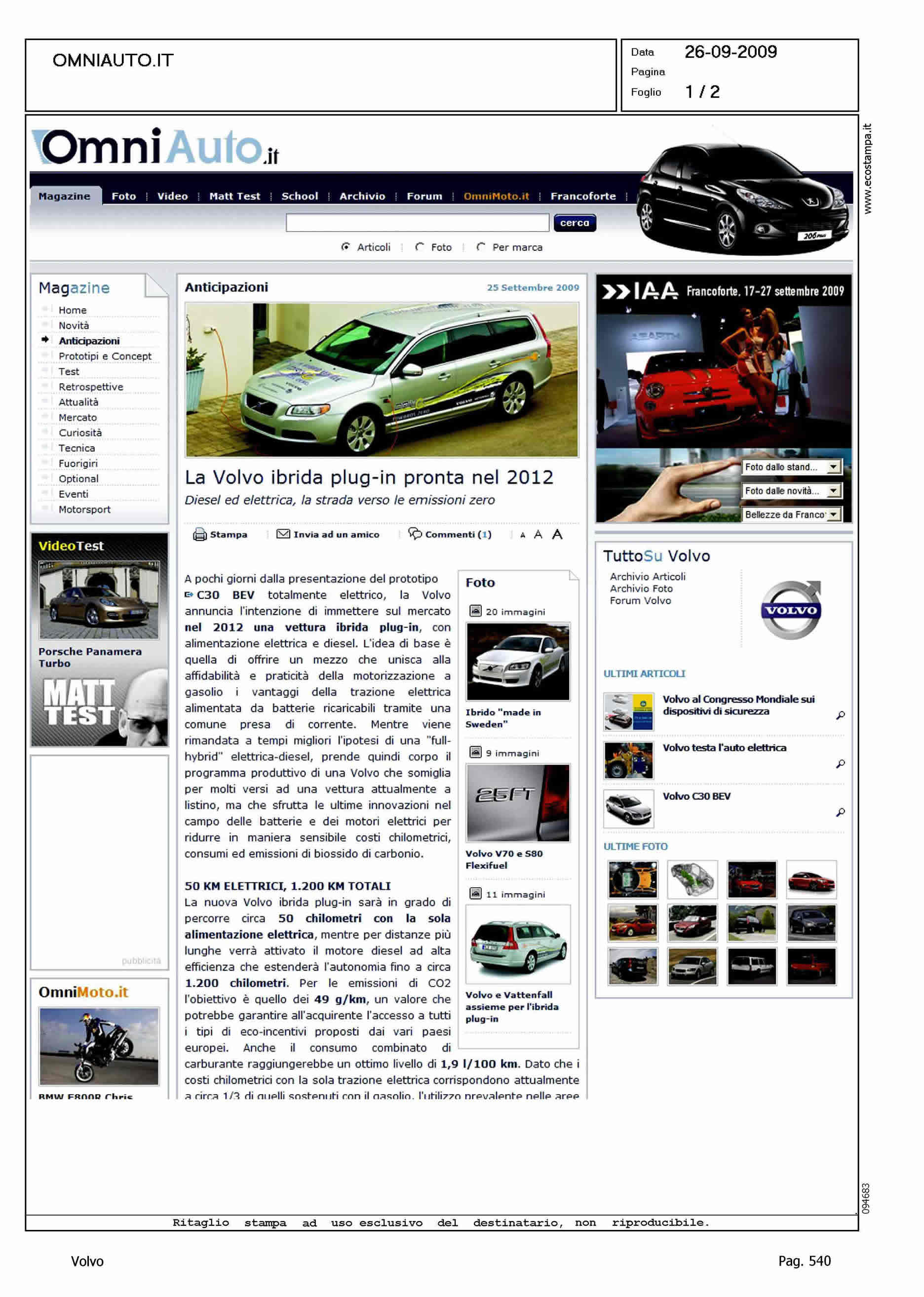Viewport: 924px width, 1297px height.
Task: Open the Foto dalle novità dropdown
Action: point(833,491)
